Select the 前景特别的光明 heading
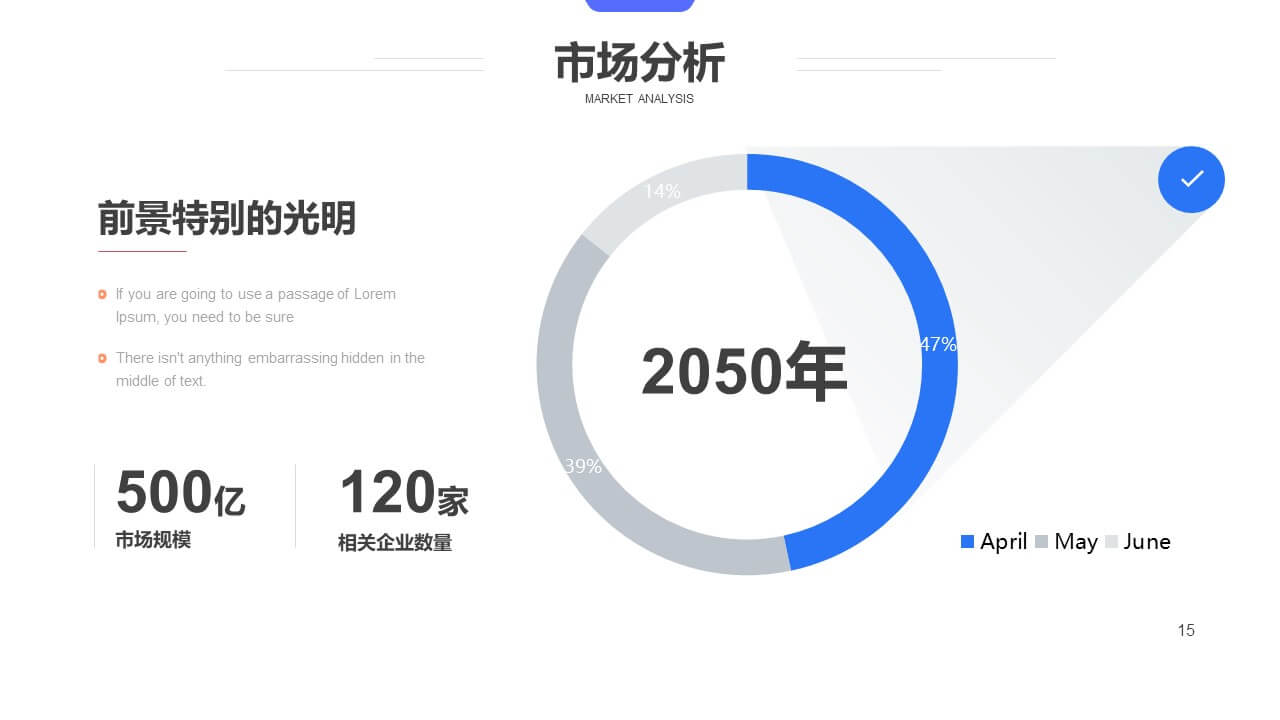The image size is (1280, 720). click(x=227, y=217)
